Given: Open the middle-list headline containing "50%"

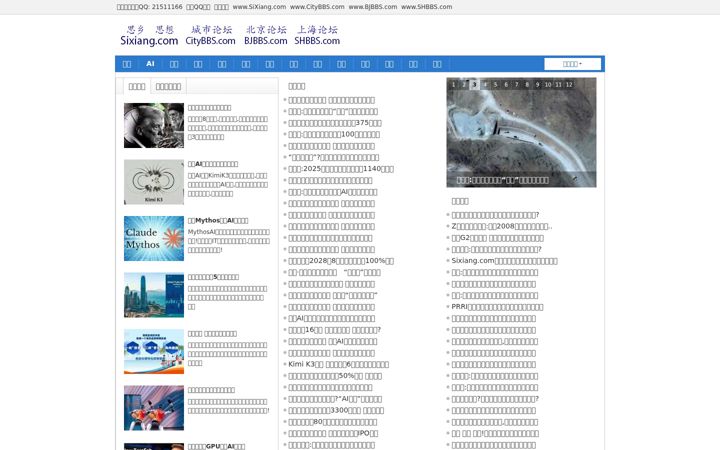Looking at the screenshot, I should click(335, 376).
